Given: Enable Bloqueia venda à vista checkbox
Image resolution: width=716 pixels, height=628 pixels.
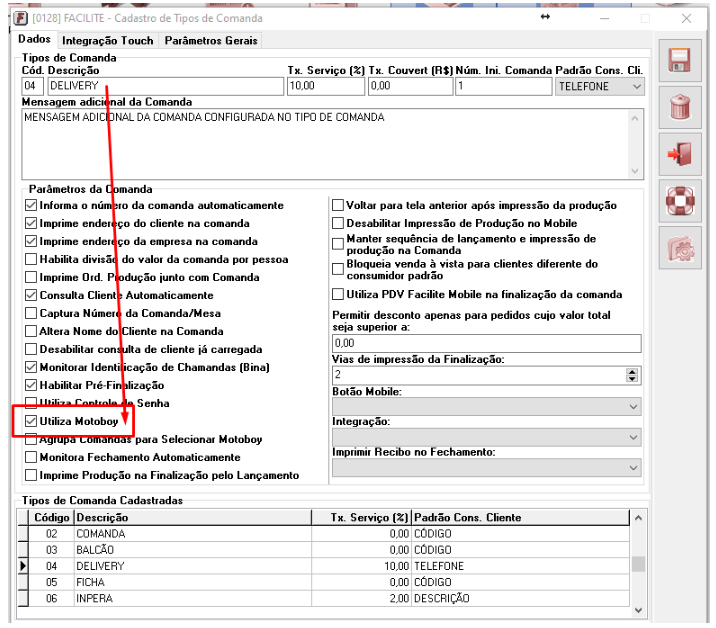Looking at the screenshot, I should (x=338, y=269).
